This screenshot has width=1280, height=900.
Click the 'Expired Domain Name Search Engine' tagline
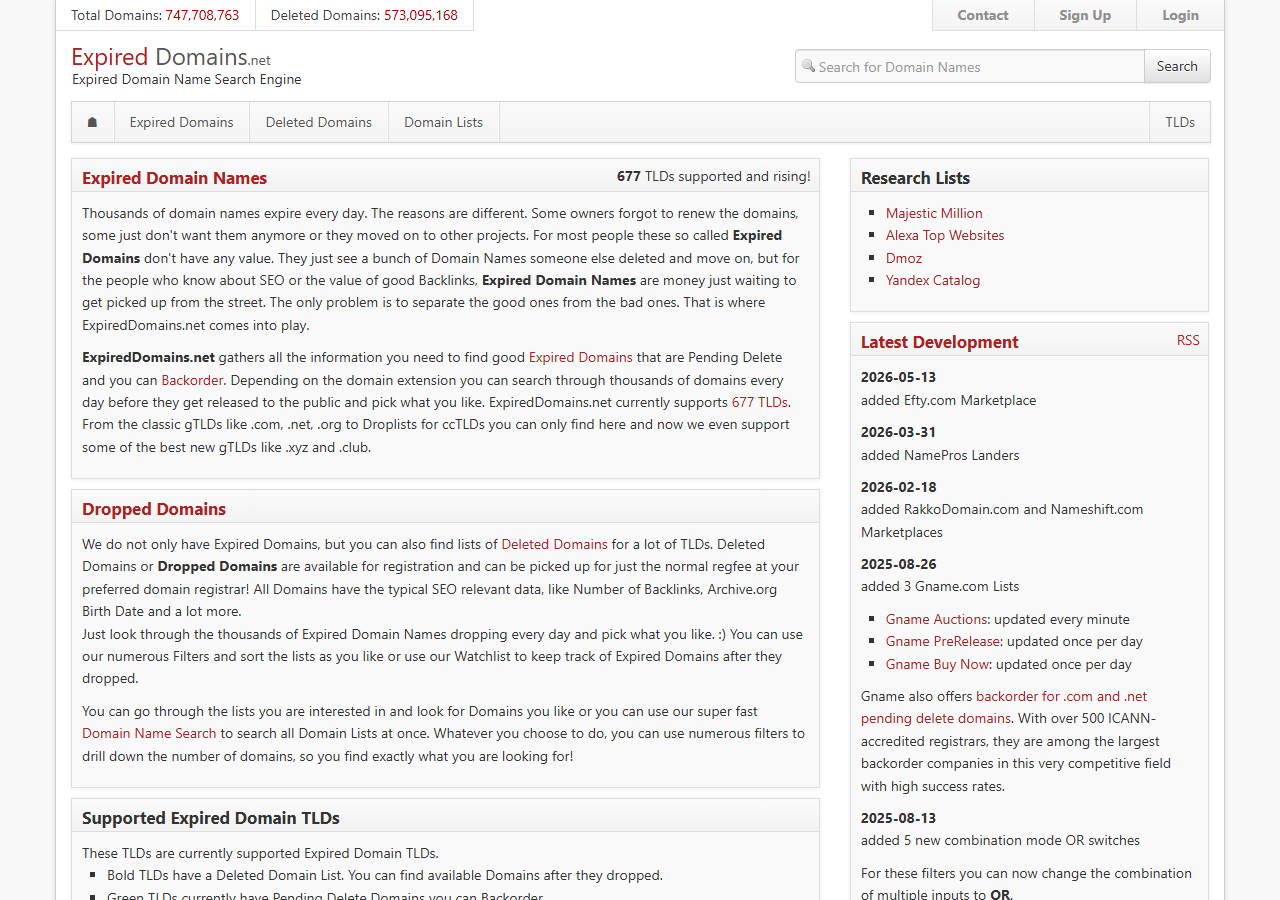tap(186, 79)
